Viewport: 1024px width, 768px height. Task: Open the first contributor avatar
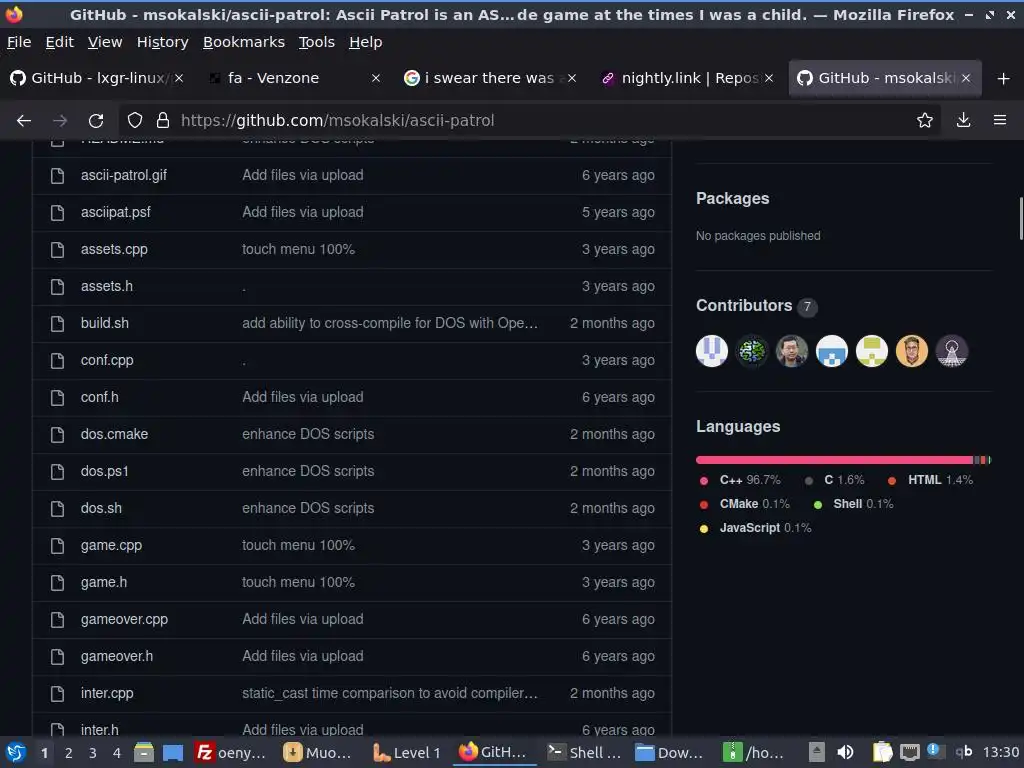pyautogui.click(x=712, y=351)
